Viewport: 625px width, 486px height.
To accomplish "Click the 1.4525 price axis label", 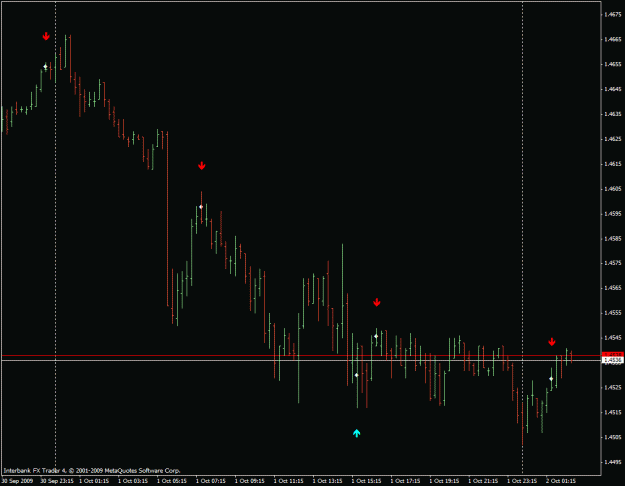I will tap(613, 387).
